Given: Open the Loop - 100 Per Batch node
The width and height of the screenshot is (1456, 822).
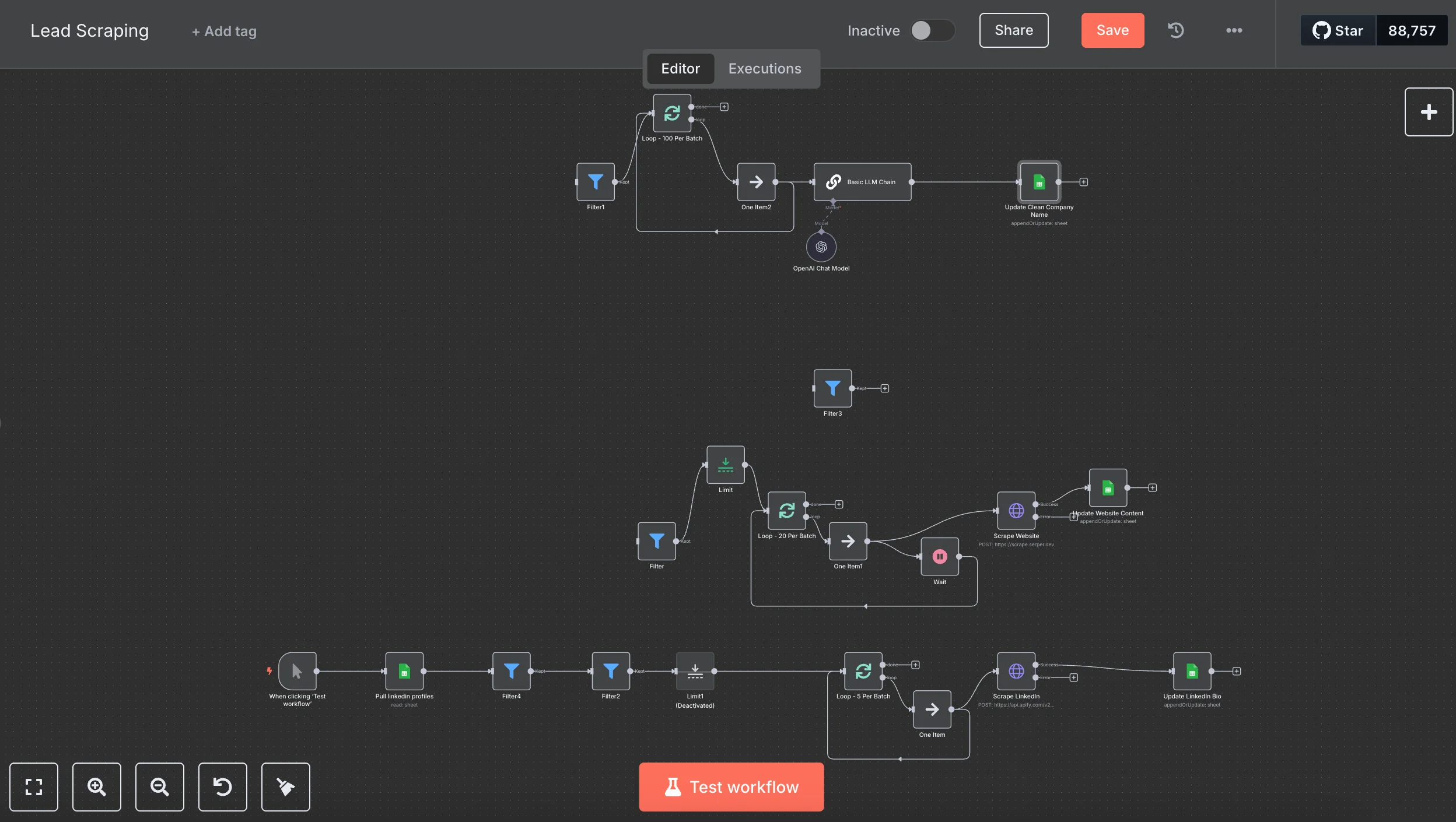Looking at the screenshot, I should point(672,113).
